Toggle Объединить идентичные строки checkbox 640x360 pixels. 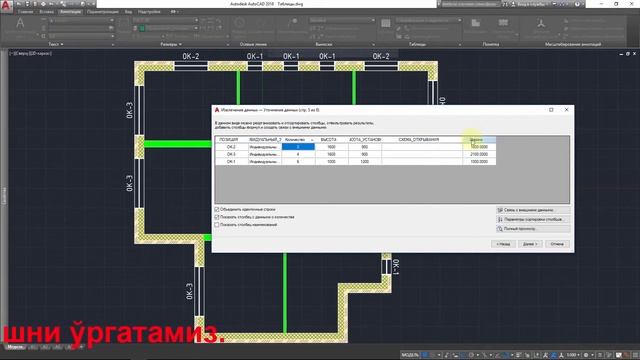217,209
